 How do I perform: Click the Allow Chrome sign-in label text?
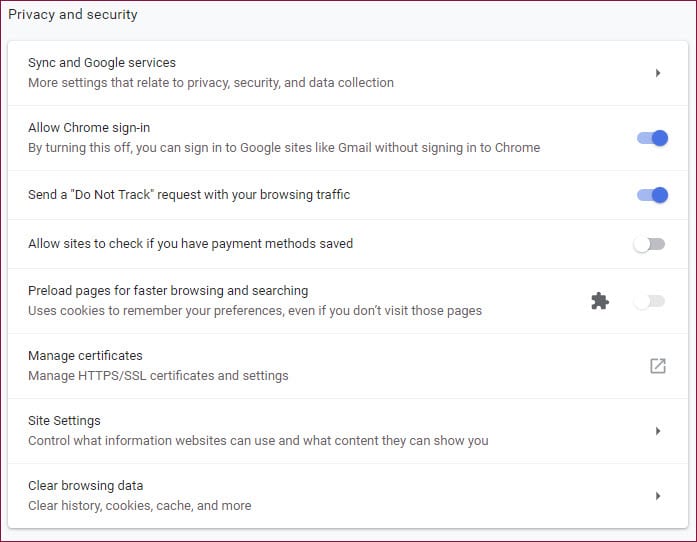pyautogui.click(x=89, y=128)
